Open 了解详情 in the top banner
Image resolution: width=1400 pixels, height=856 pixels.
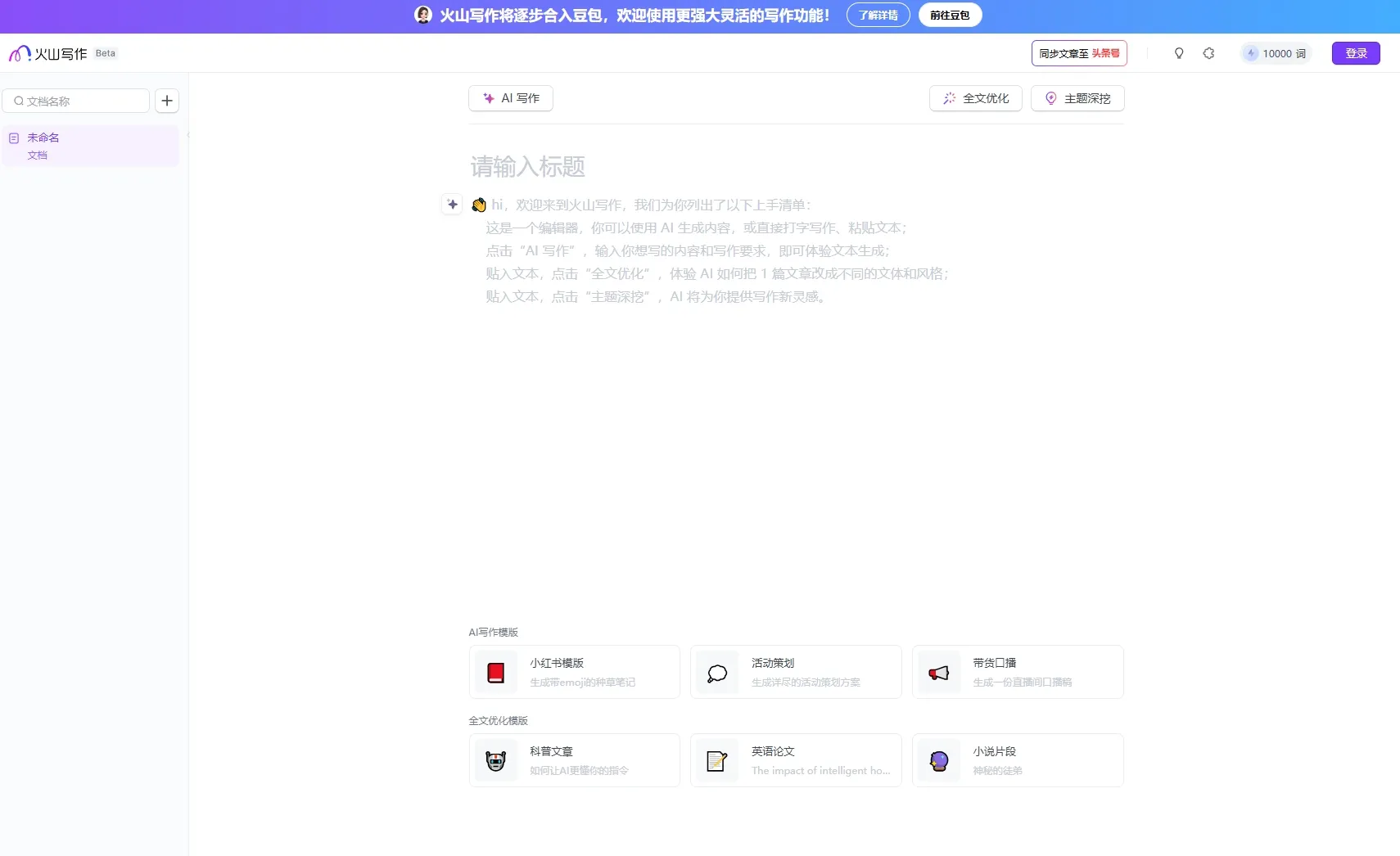[878, 15]
